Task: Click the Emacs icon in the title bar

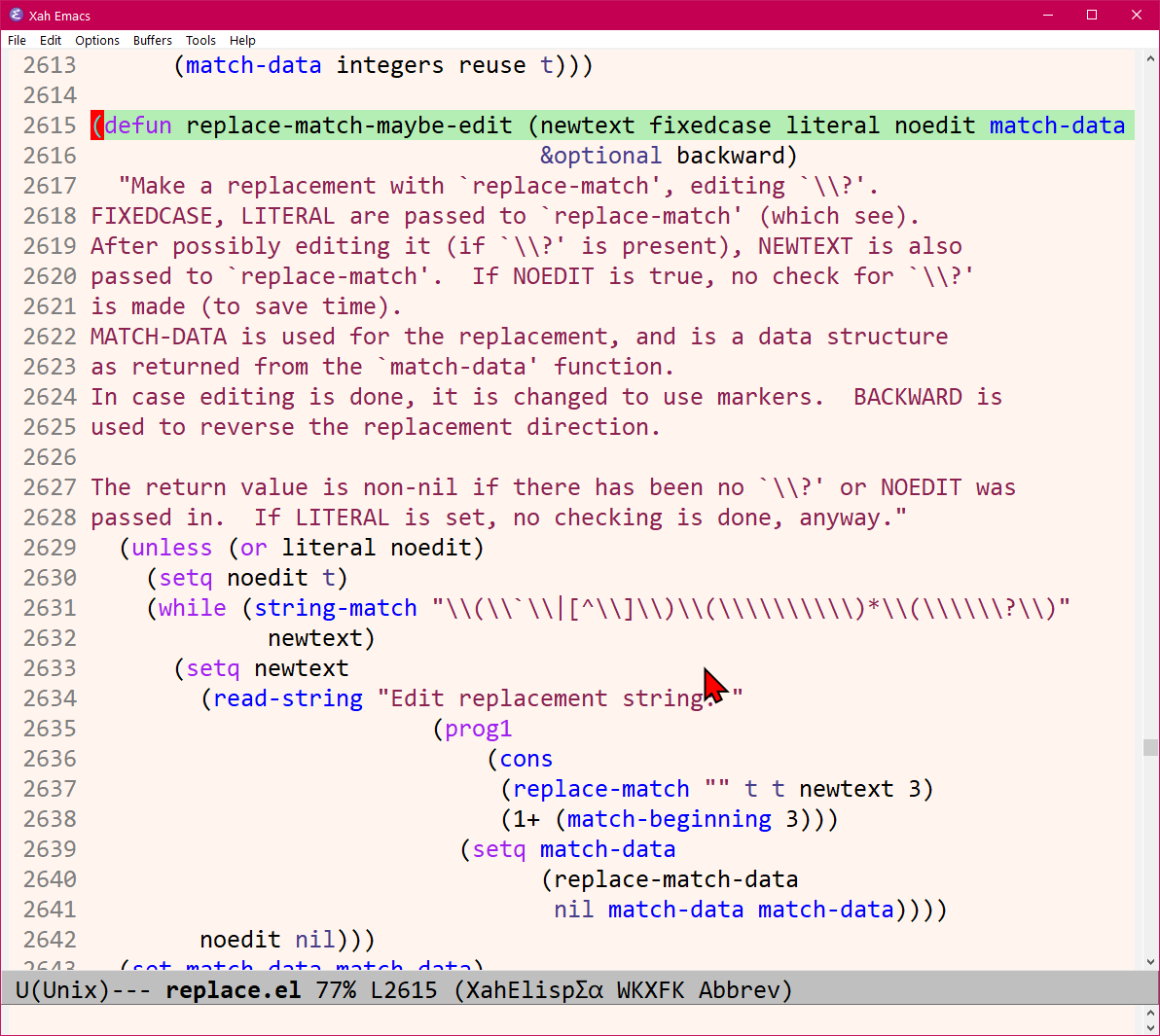Action: [x=16, y=16]
